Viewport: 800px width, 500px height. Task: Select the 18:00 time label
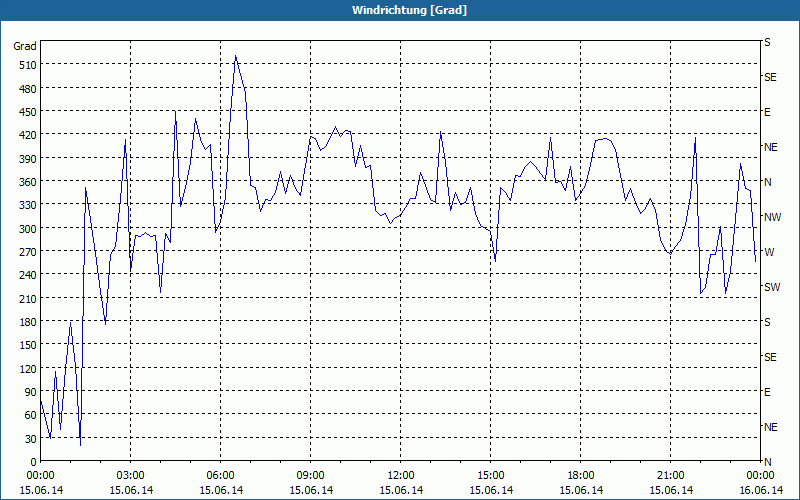(x=581, y=476)
